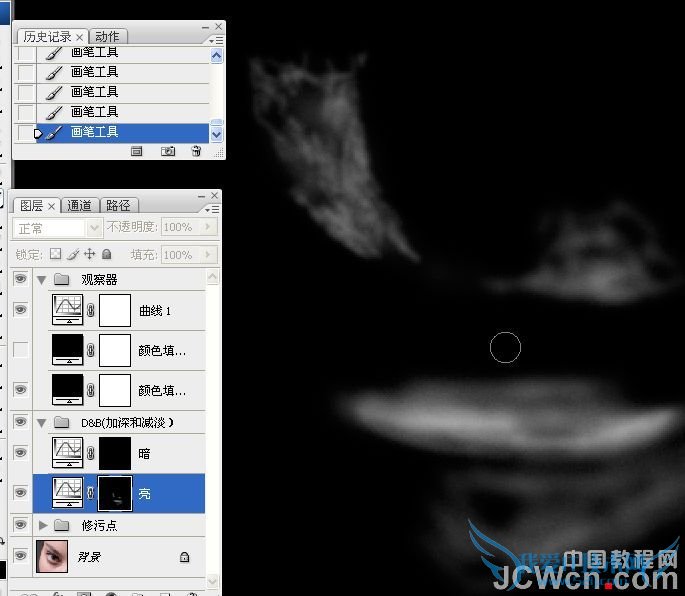Click curves adjustment icon on 曲线 1 layer
Viewport: 685px width, 596px height.
click(68, 311)
